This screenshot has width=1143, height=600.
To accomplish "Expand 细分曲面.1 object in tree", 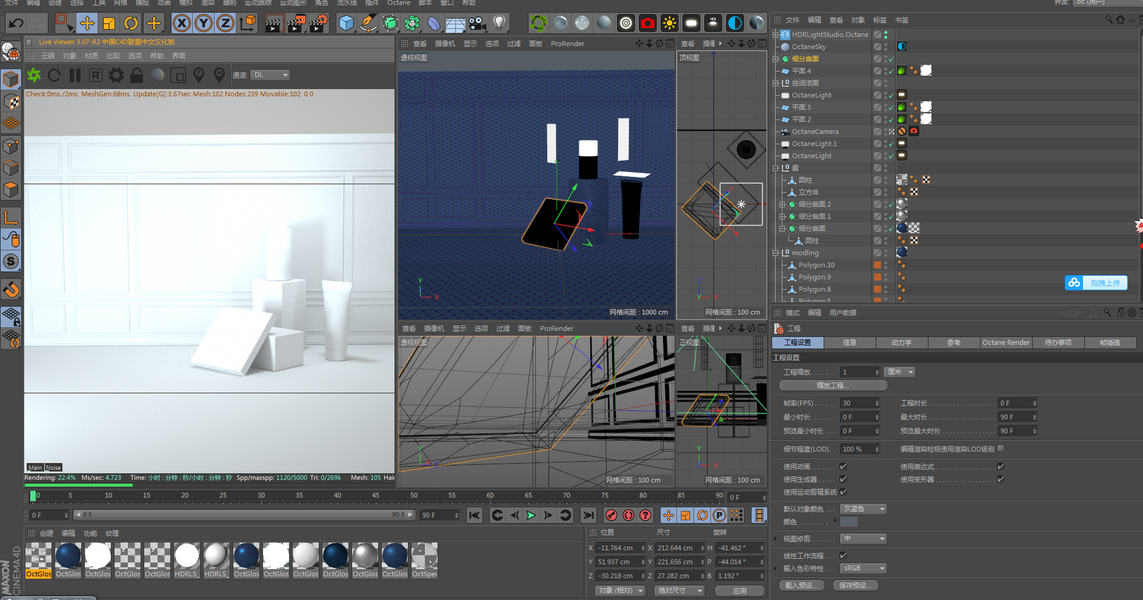I will [x=782, y=217].
